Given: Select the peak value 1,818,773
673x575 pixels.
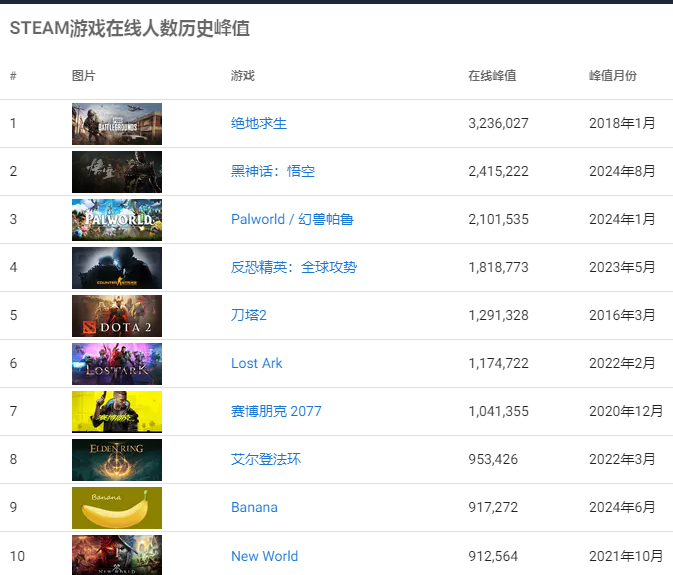Looking at the screenshot, I should (x=498, y=267).
